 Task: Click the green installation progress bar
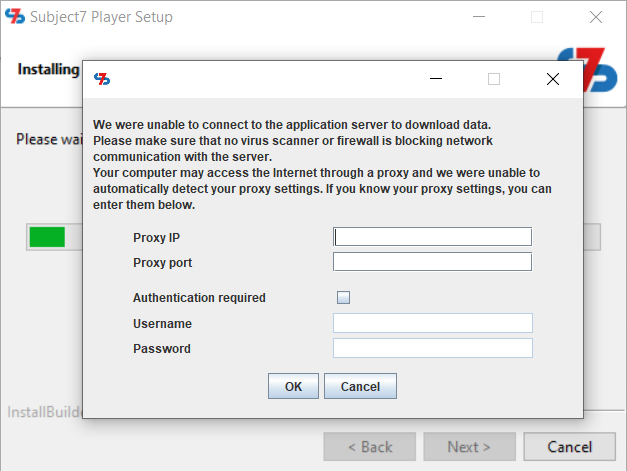coord(47,237)
